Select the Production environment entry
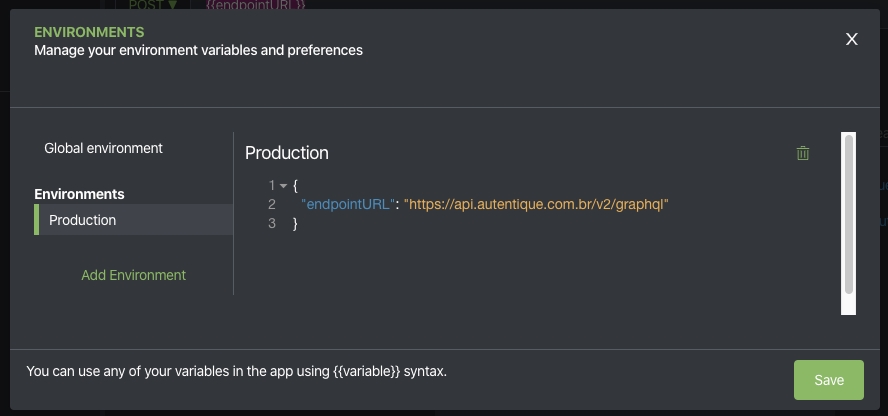Viewport: 888px width, 416px height. tap(83, 220)
